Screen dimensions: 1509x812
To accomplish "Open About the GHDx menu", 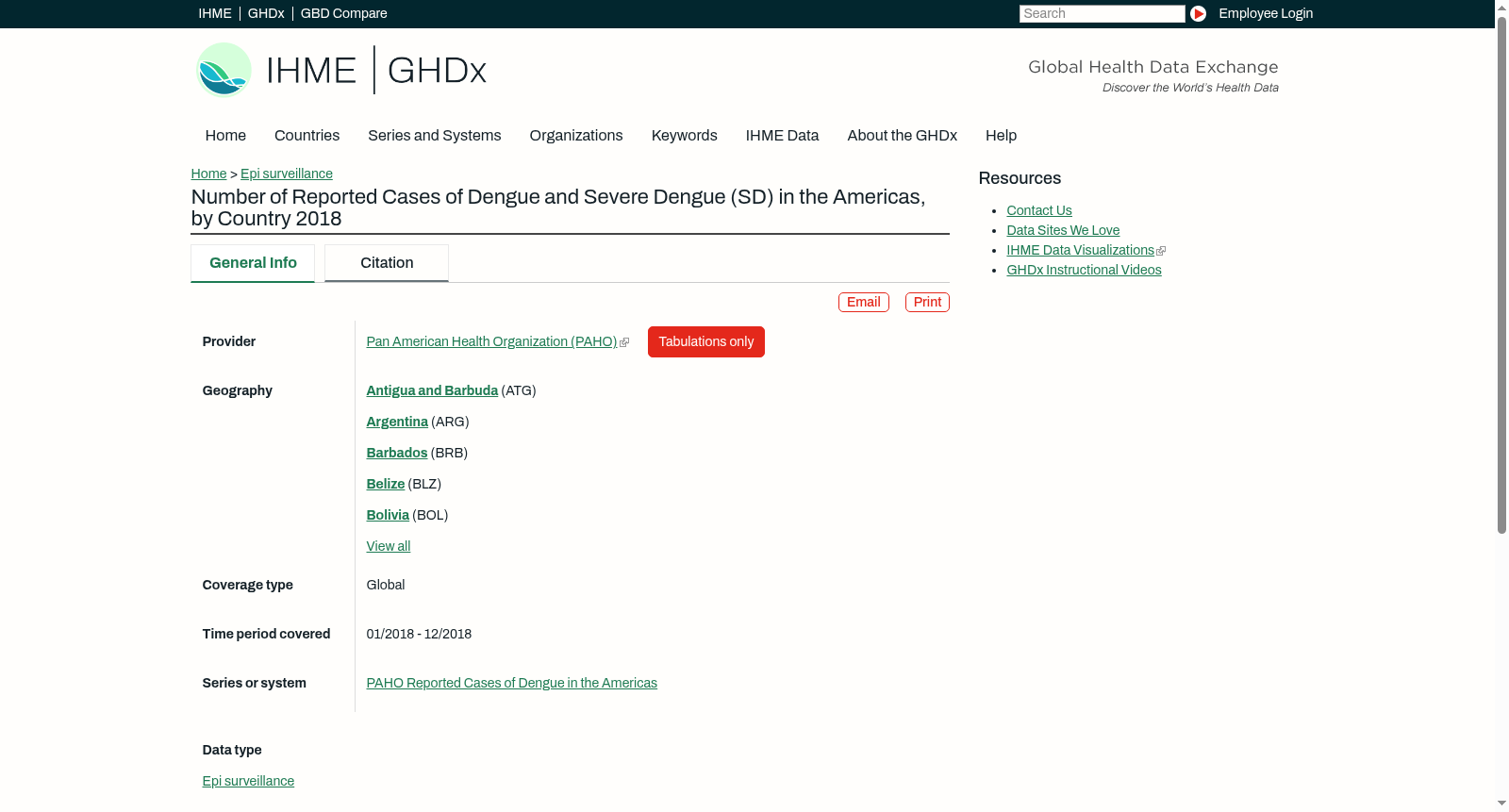I will (x=903, y=136).
